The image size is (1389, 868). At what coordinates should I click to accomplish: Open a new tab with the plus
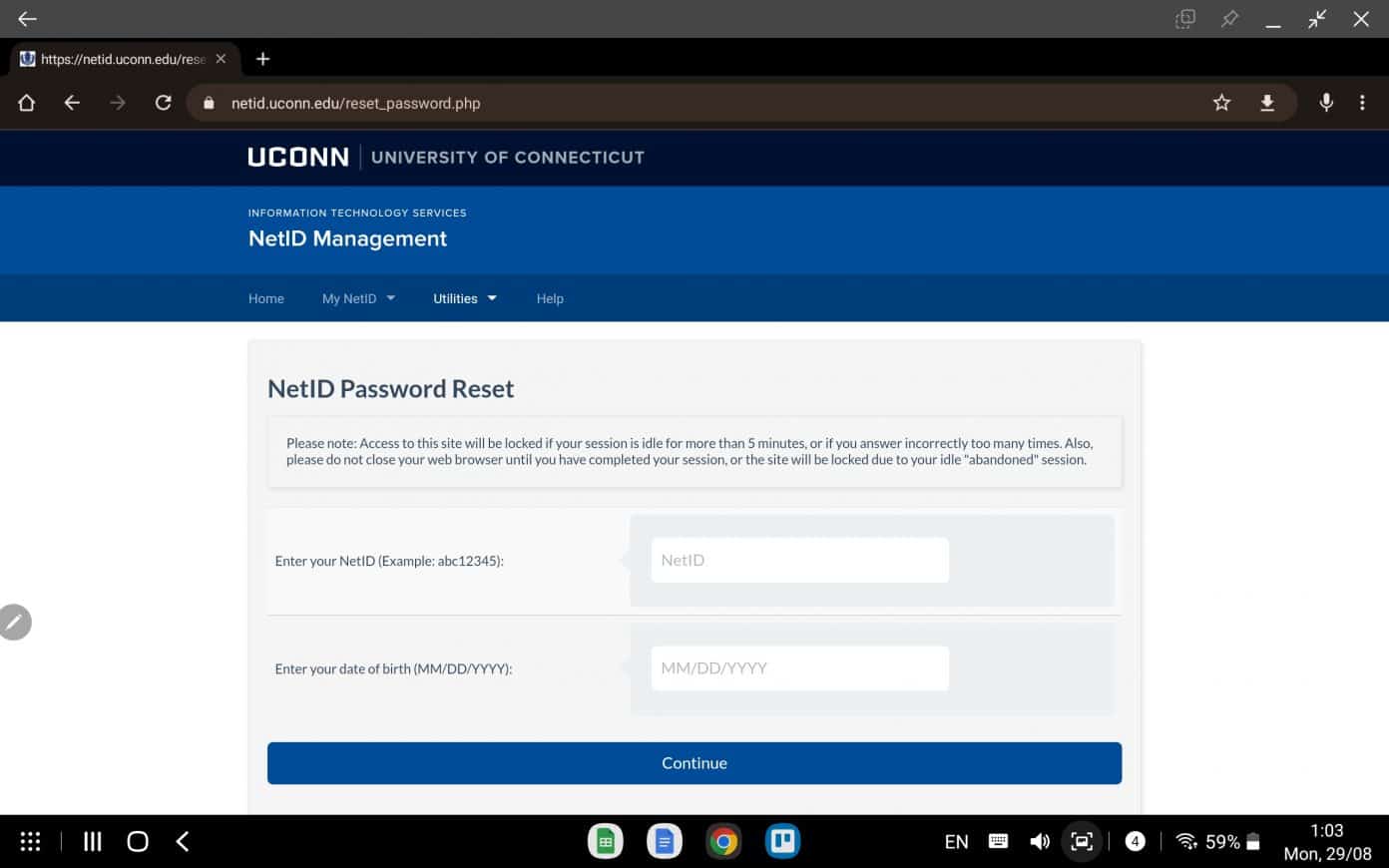pos(262,59)
